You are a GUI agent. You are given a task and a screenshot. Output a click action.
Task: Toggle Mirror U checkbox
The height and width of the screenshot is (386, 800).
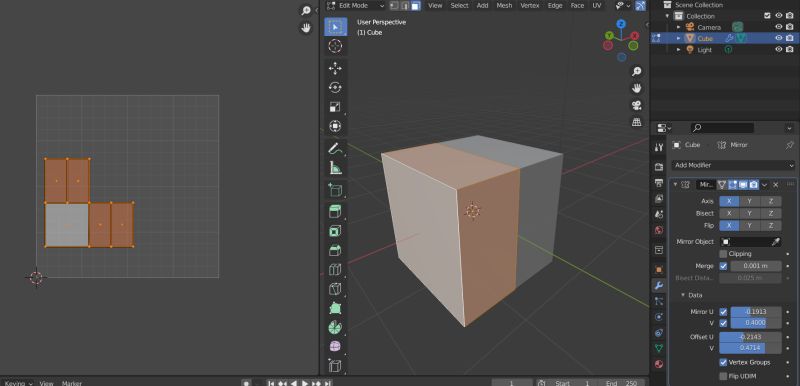coord(723,312)
